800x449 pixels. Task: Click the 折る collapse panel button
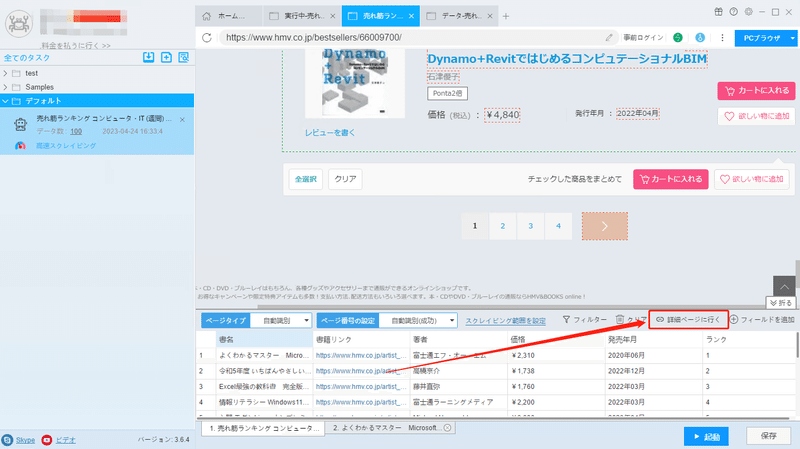781,303
